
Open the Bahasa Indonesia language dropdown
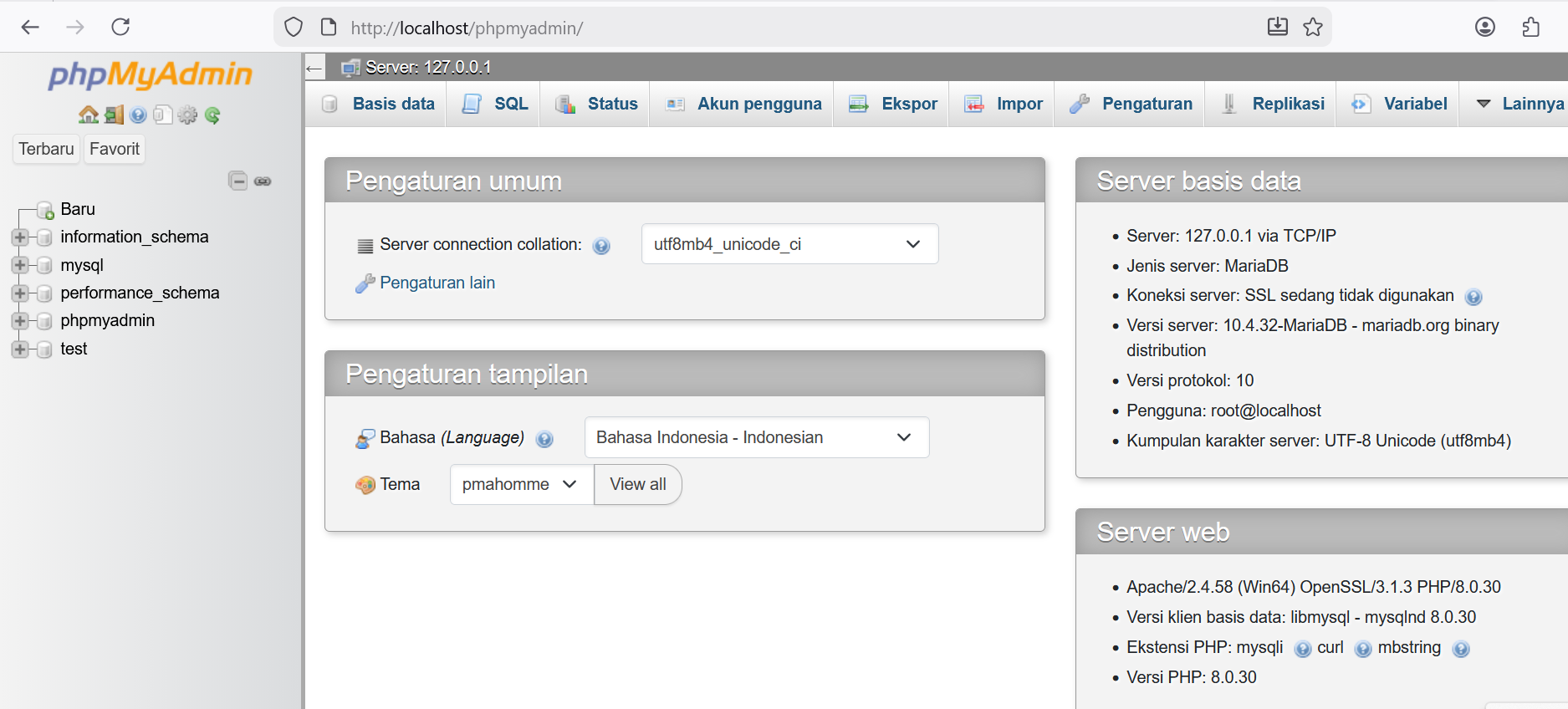(x=756, y=437)
